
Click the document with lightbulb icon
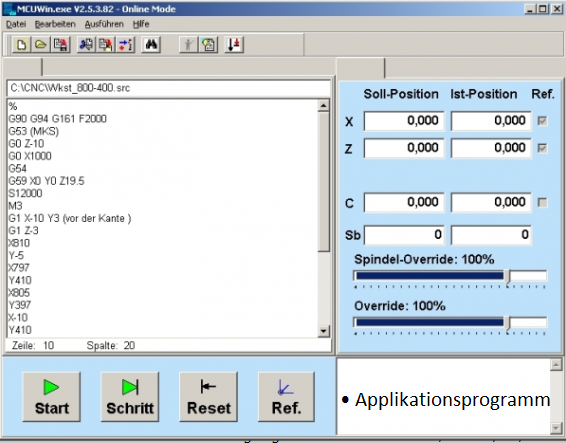point(208,45)
